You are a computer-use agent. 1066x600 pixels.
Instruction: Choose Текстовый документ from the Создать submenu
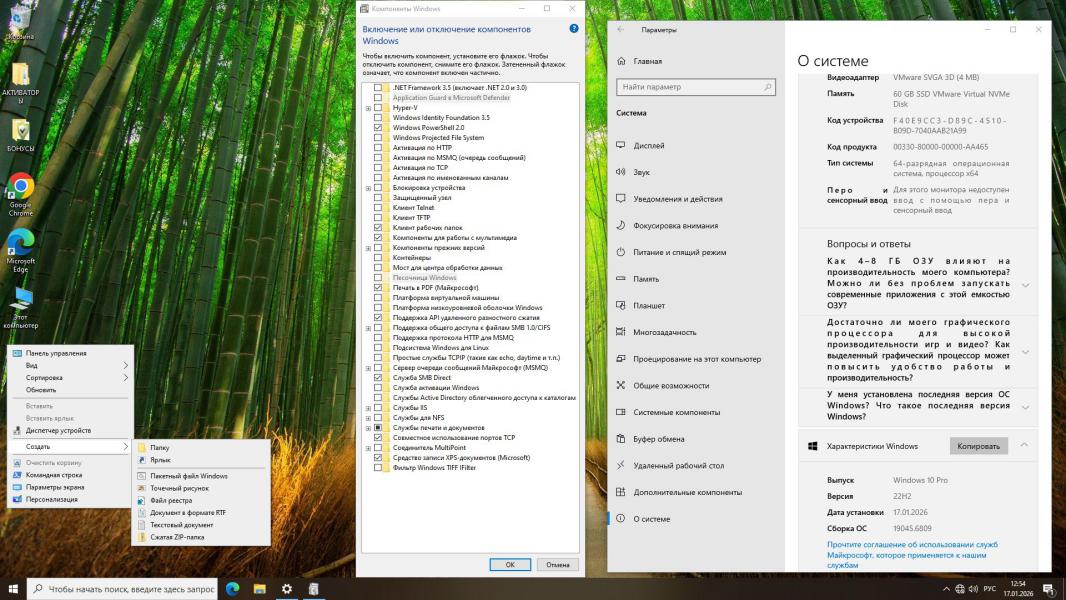(x=181, y=525)
